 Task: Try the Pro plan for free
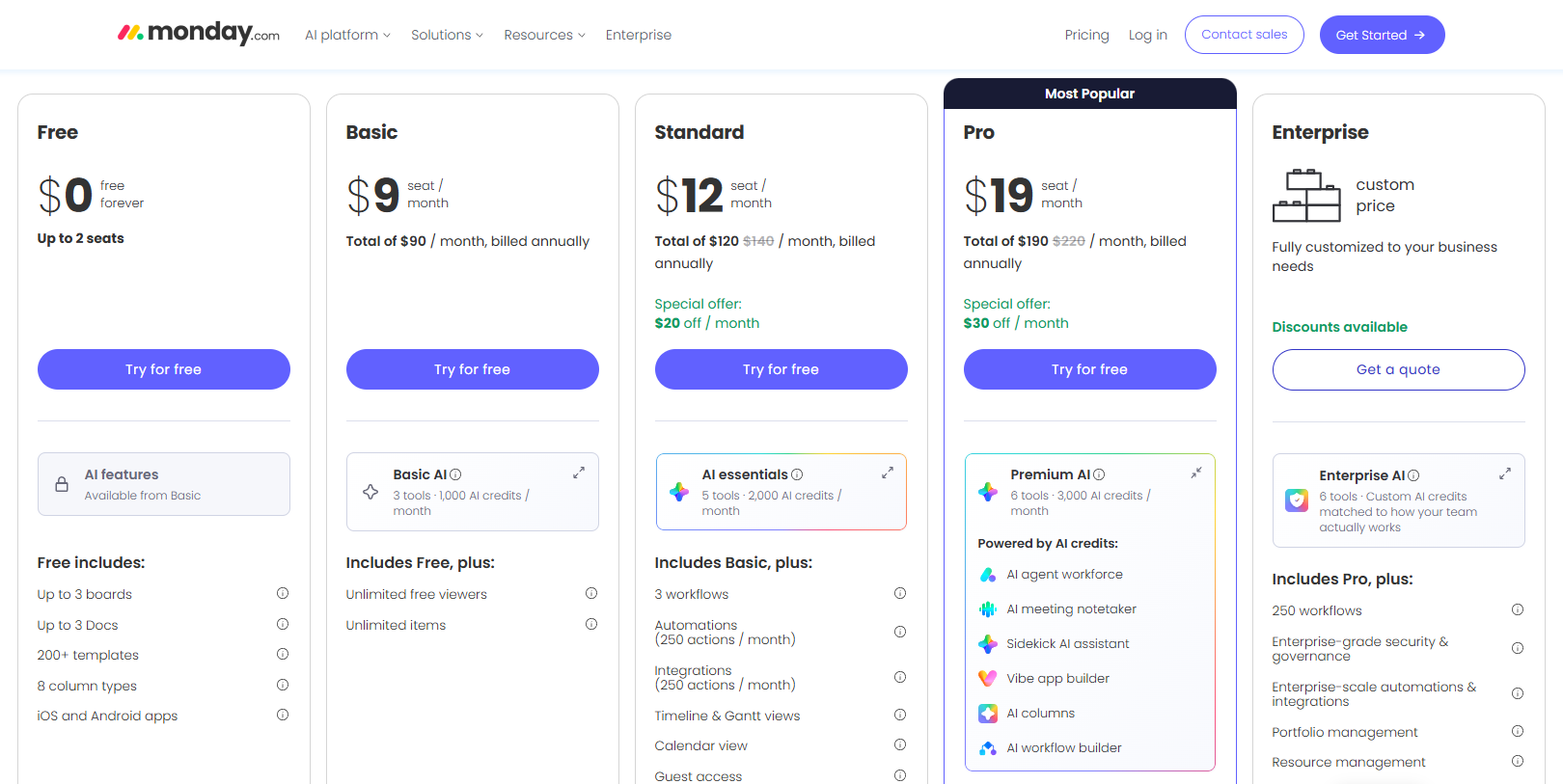point(1090,369)
